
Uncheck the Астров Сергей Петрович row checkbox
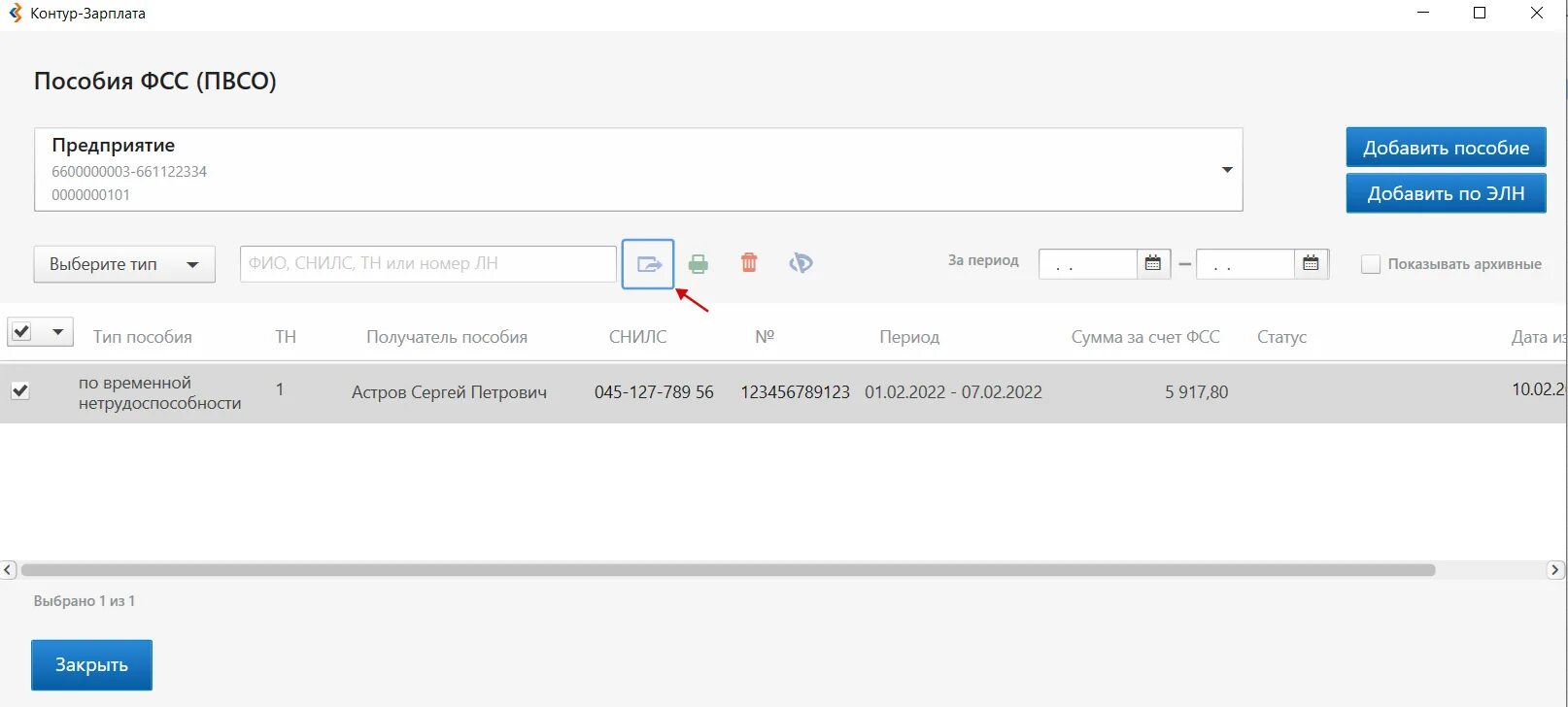[x=19, y=390]
